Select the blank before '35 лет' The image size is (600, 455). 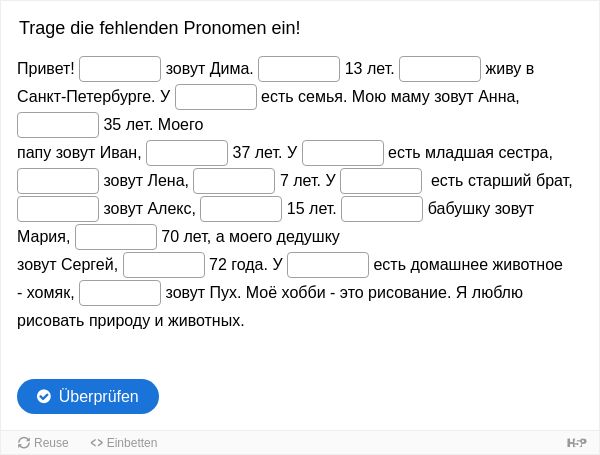pyautogui.click(x=58, y=125)
